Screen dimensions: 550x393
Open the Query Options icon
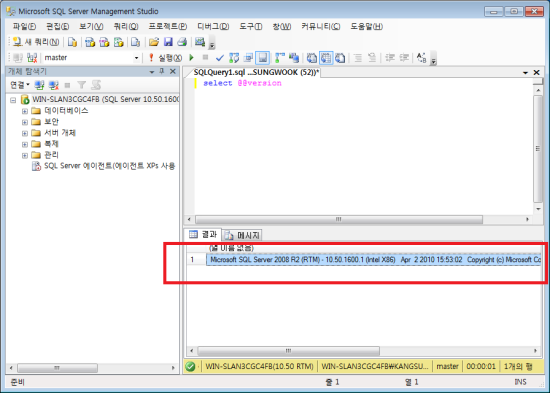[248, 58]
